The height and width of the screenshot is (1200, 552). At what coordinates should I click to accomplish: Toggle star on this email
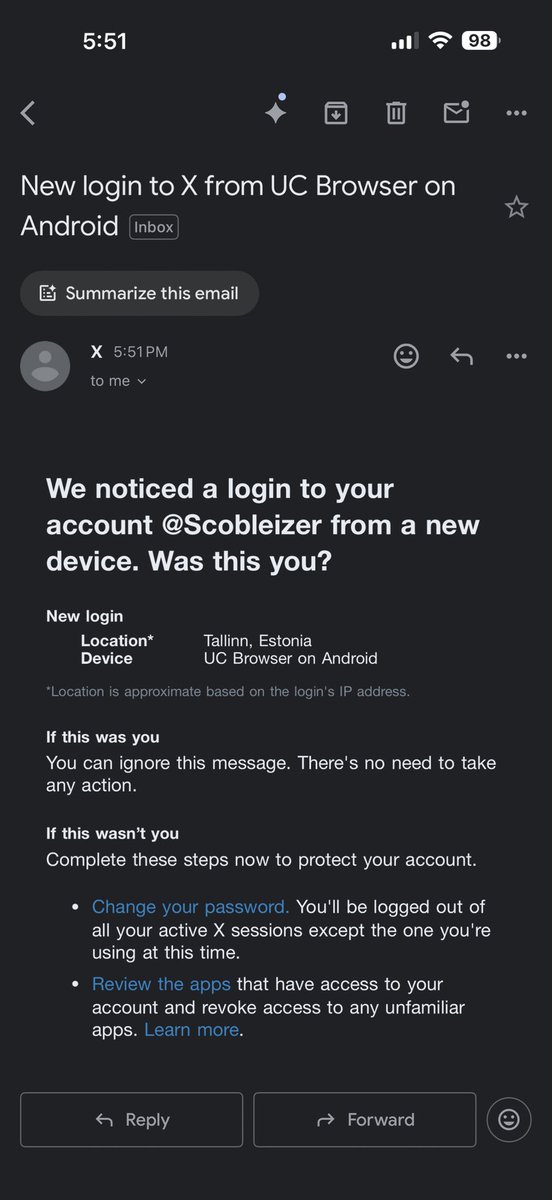(x=516, y=207)
